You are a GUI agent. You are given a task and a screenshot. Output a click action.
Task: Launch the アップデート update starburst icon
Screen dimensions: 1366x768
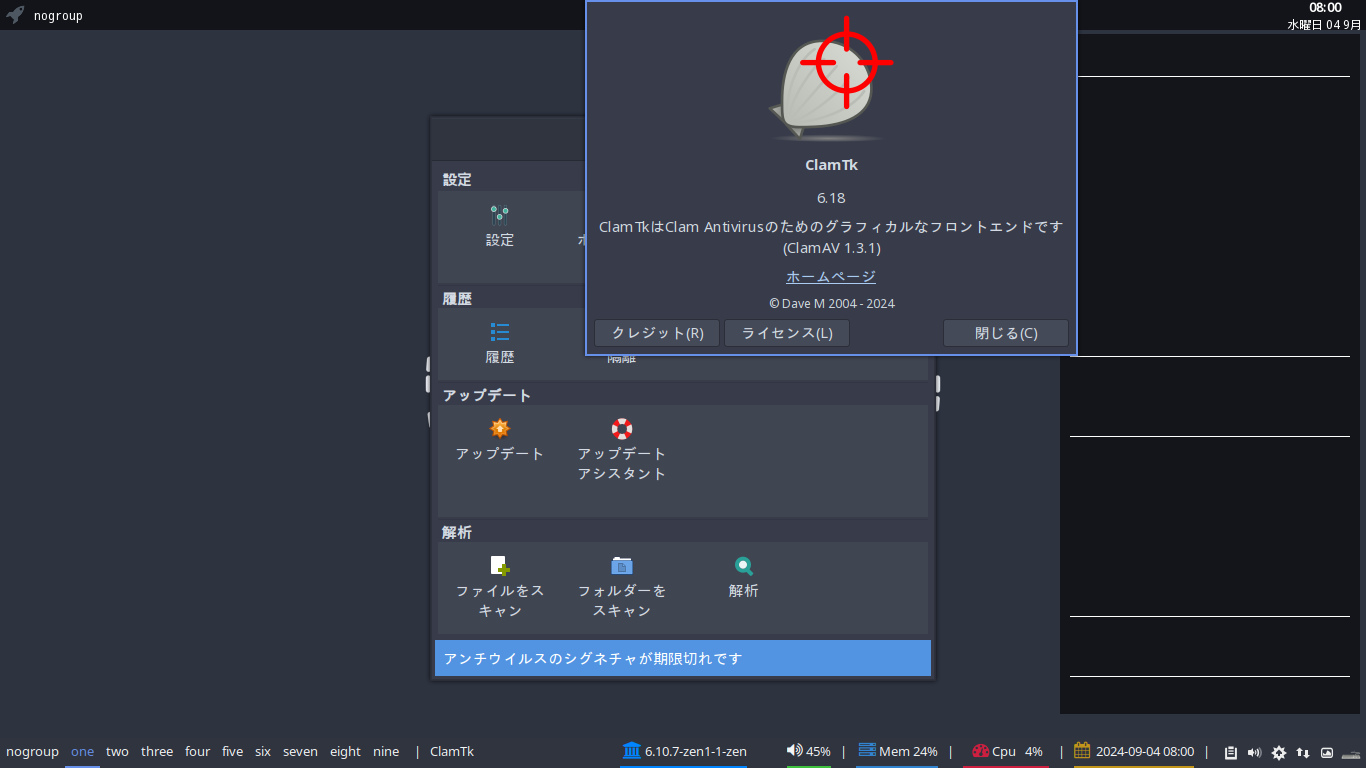500,428
